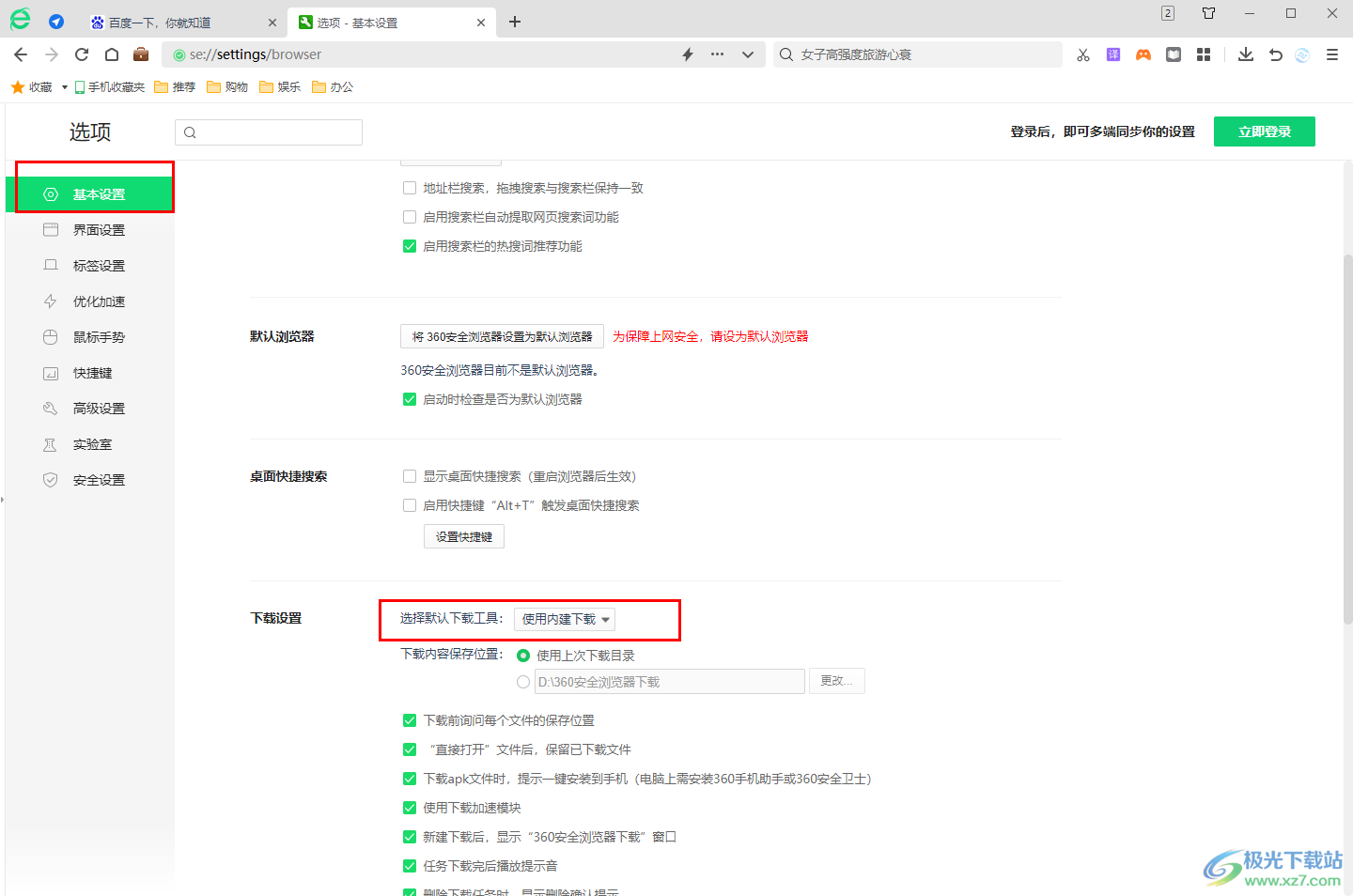This screenshot has width=1353, height=896.
Task: Toggle 任务下载完后播放提示音 checkbox
Action: 410,866
